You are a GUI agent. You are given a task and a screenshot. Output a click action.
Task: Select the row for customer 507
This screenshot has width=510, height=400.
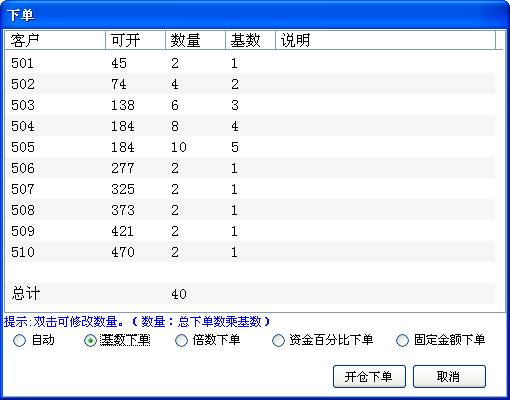coord(250,189)
